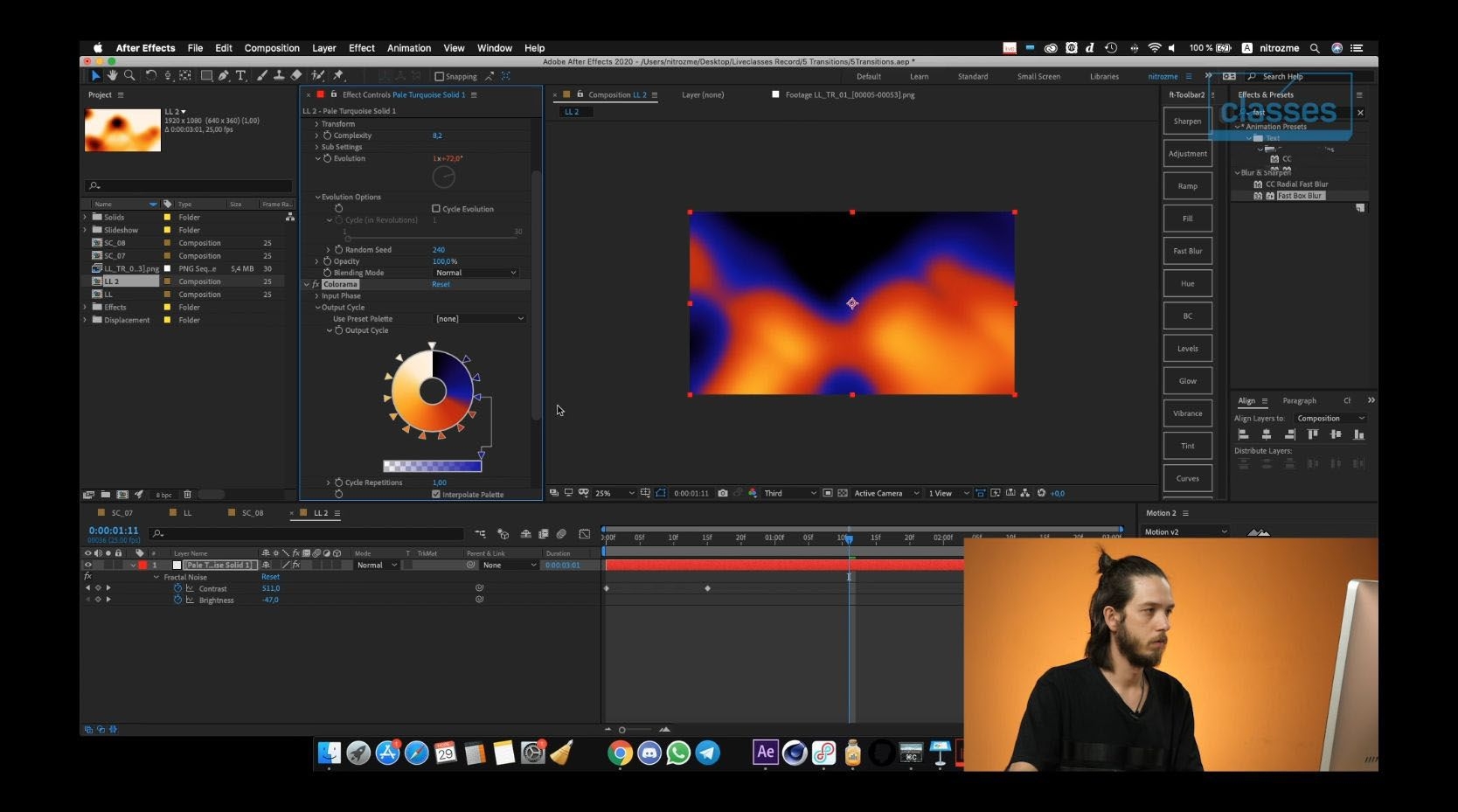Click align left edges icon
The height and width of the screenshot is (812, 1458).
[x=1243, y=434]
